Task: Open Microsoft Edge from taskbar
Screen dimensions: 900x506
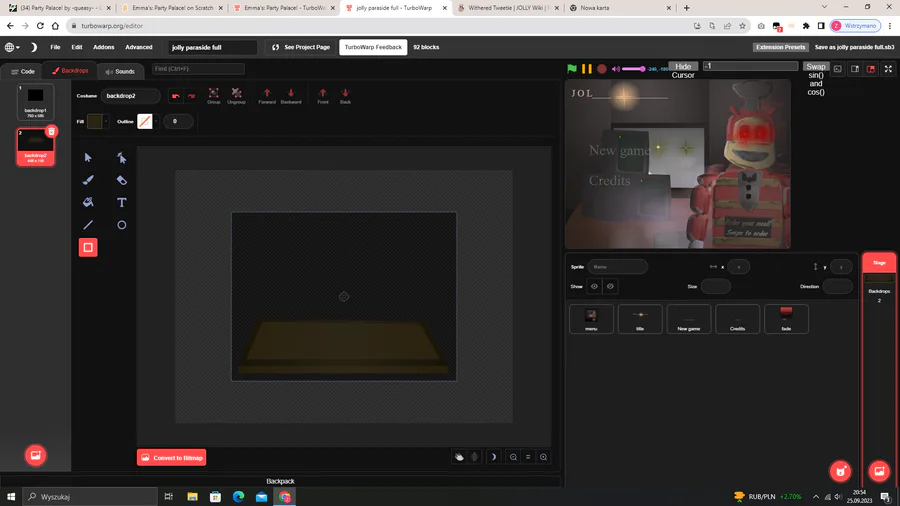Action: point(238,496)
